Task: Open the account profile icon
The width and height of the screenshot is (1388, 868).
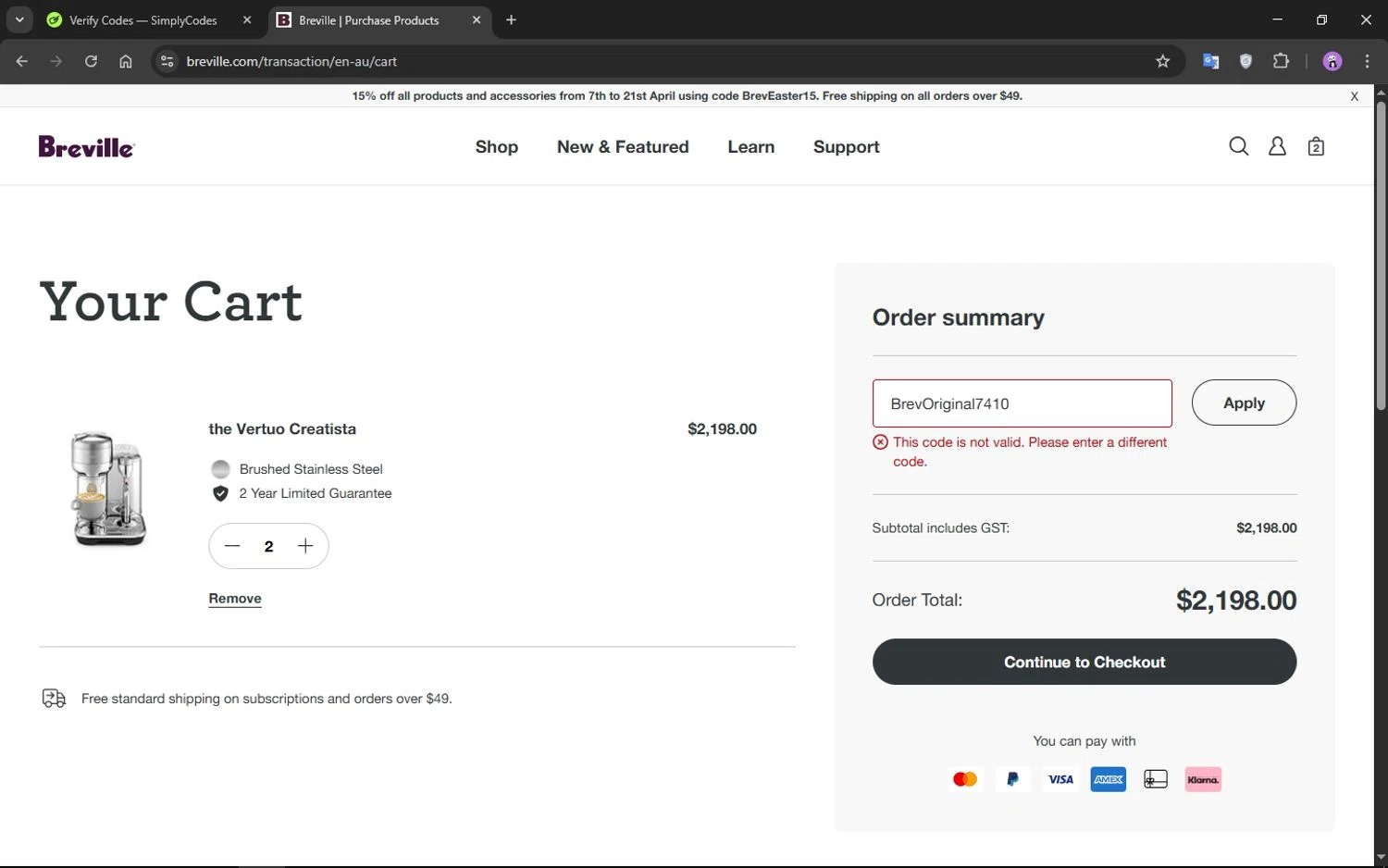Action: (x=1277, y=146)
